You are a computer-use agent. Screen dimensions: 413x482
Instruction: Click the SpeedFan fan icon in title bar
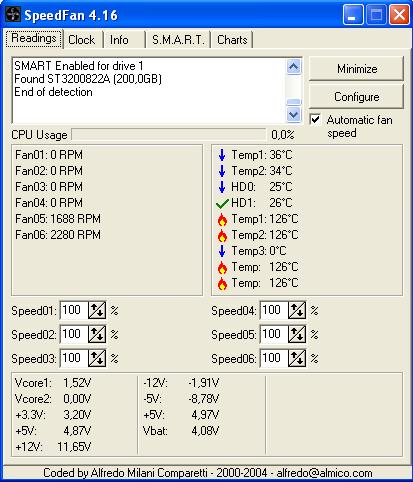13,15
